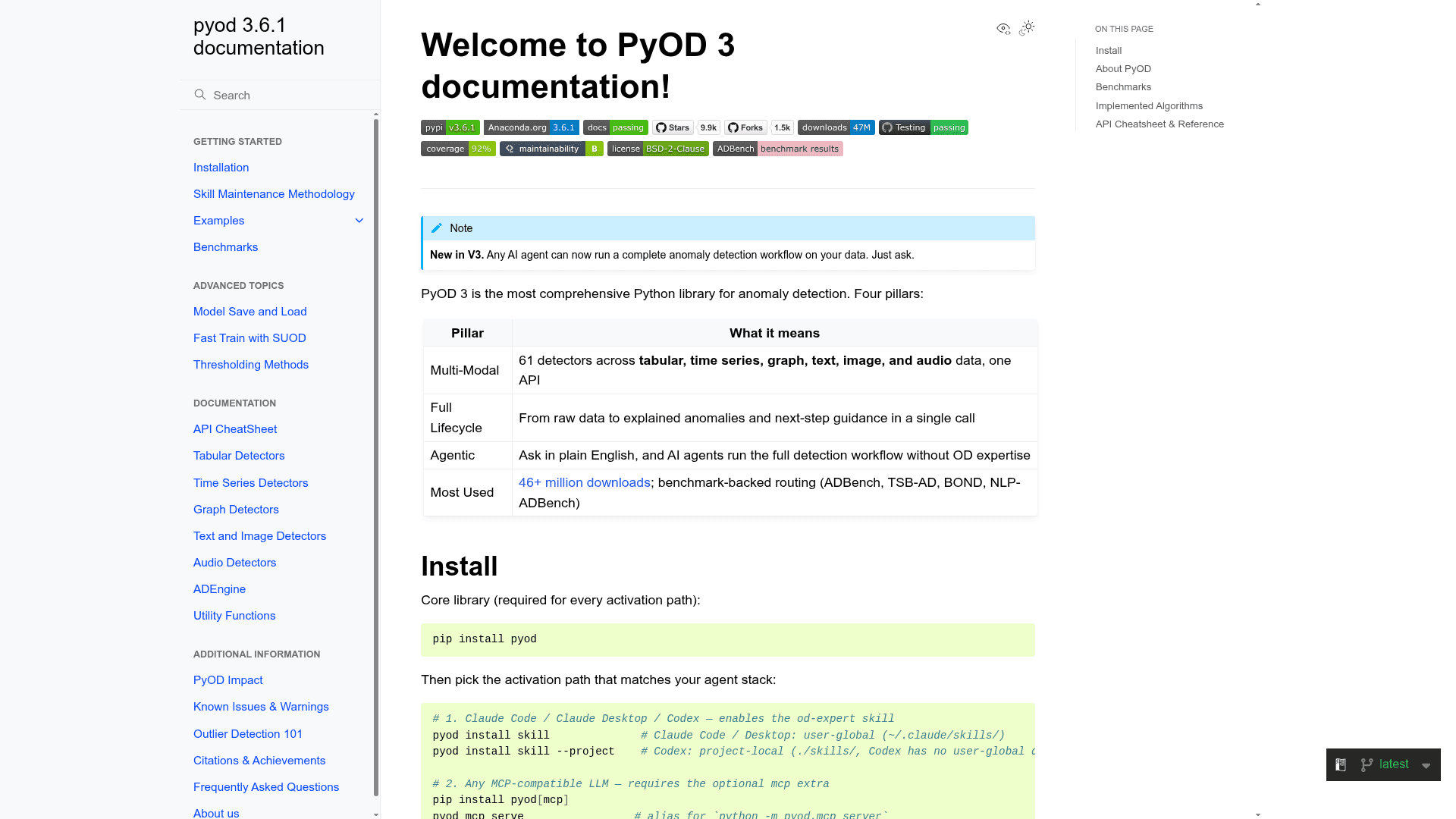Jump to API Cheatsheet & Reference section
Screen dimensions: 1456x819
click(x=1159, y=124)
